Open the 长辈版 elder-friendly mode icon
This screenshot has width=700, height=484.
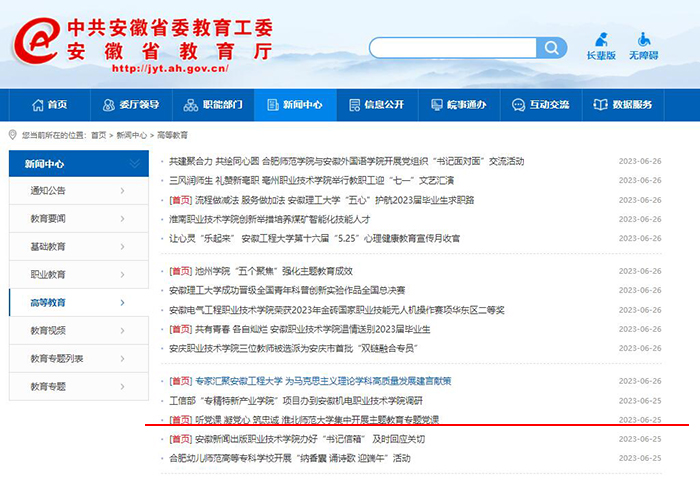601,39
